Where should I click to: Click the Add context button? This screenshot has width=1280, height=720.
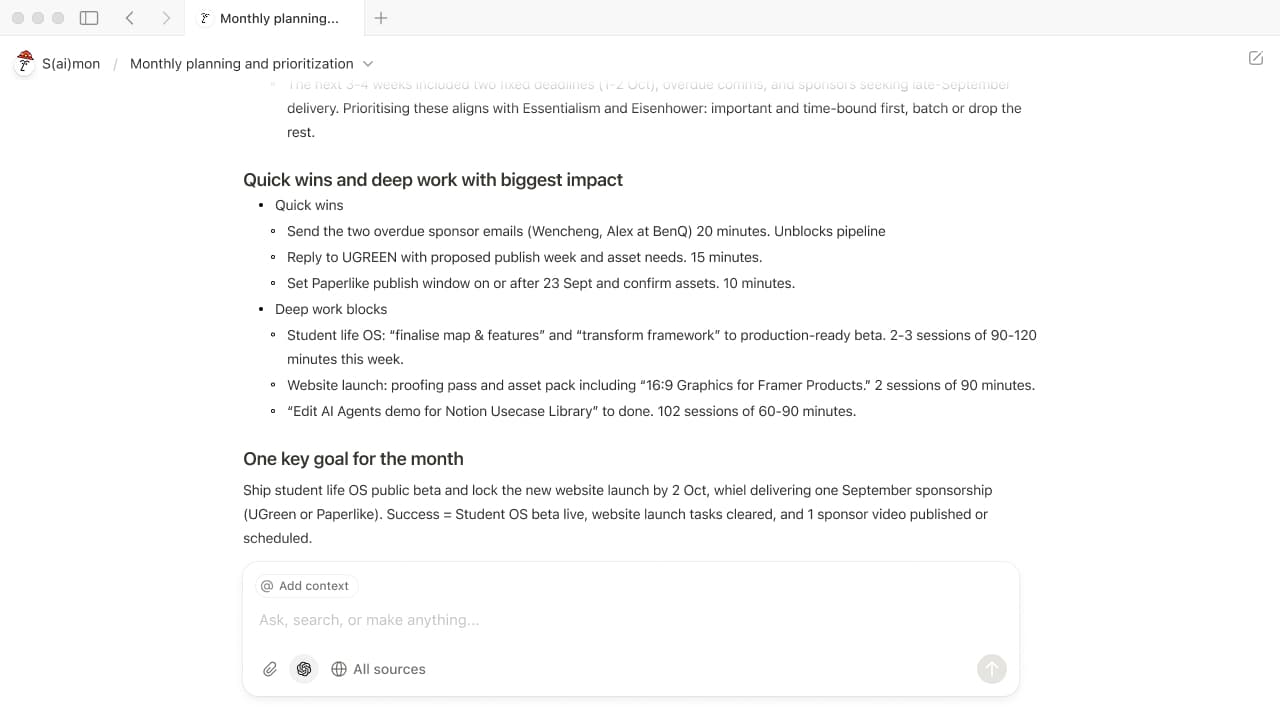(x=304, y=586)
